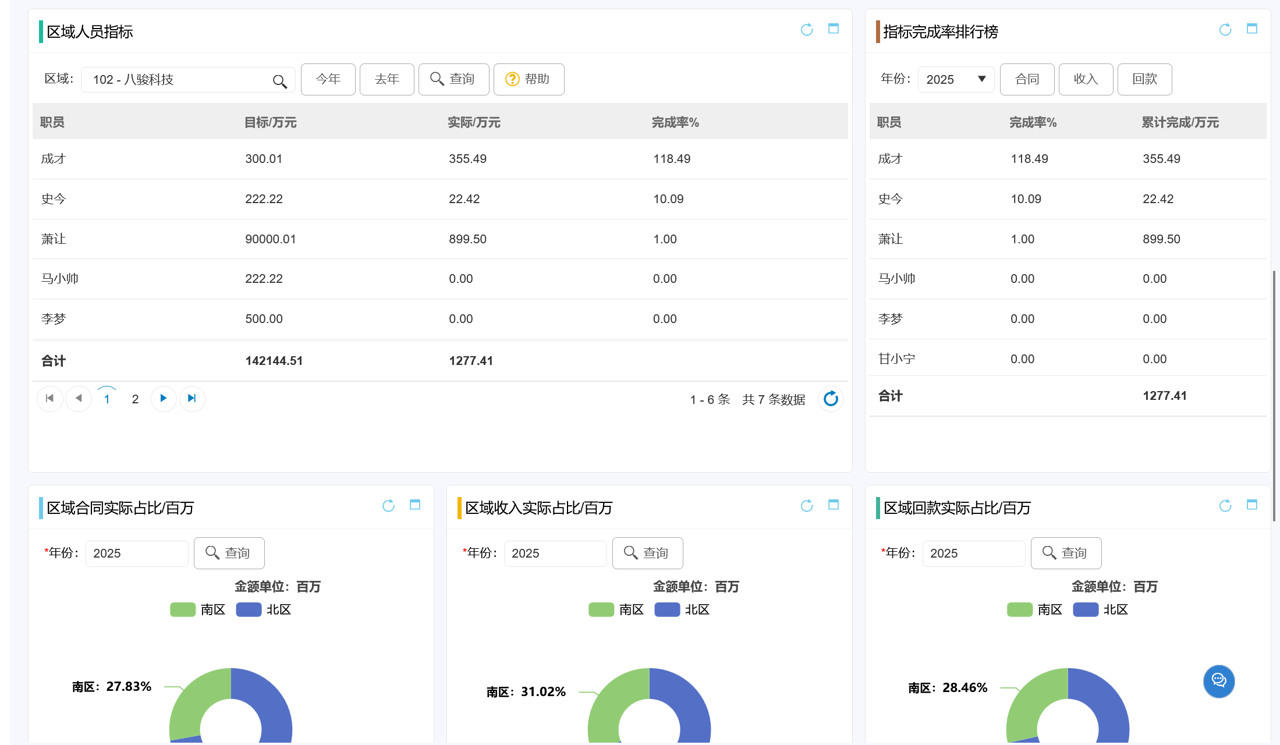The height and width of the screenshot is (745, 1280).
Task: Open the floating chat support icon
Action: [1218, 681]
